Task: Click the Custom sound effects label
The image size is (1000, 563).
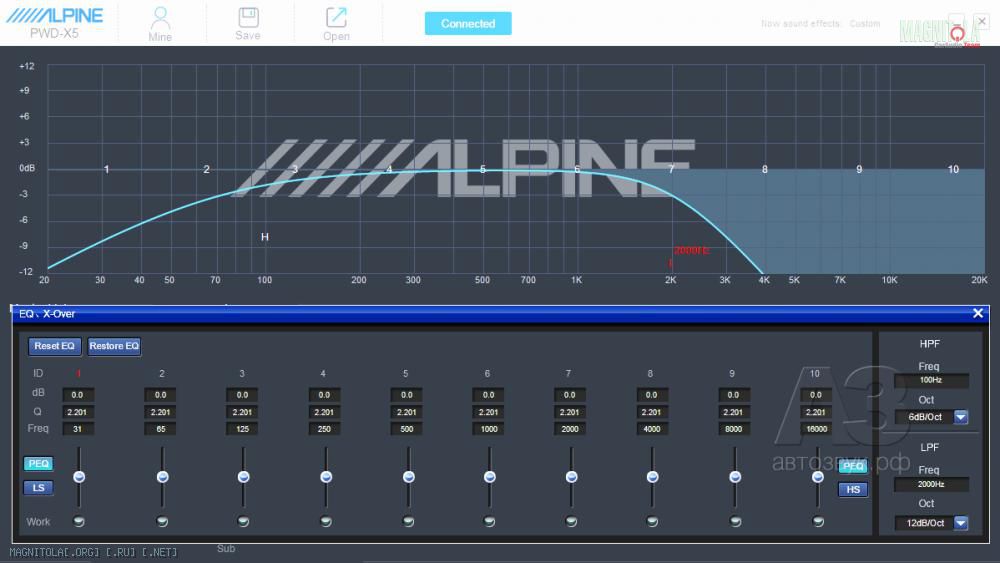Action: [865, 24]
